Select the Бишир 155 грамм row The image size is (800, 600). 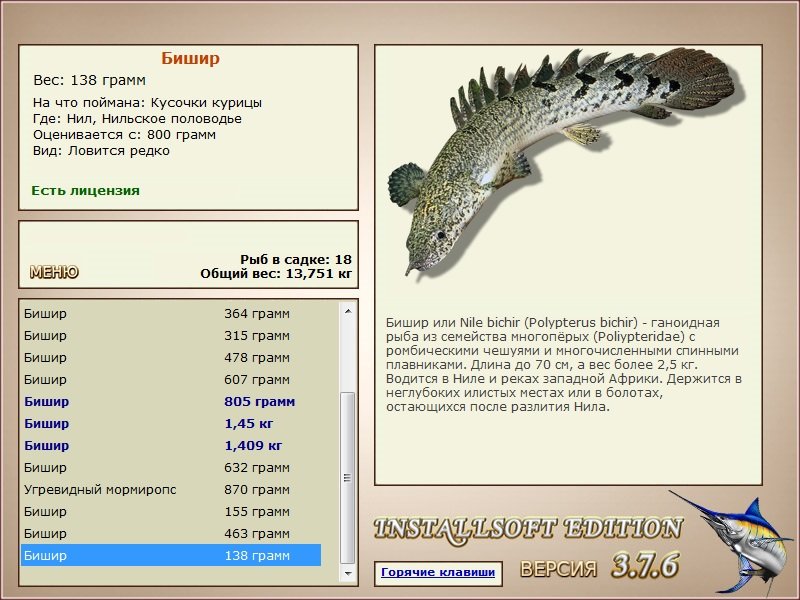pos(171,511)
